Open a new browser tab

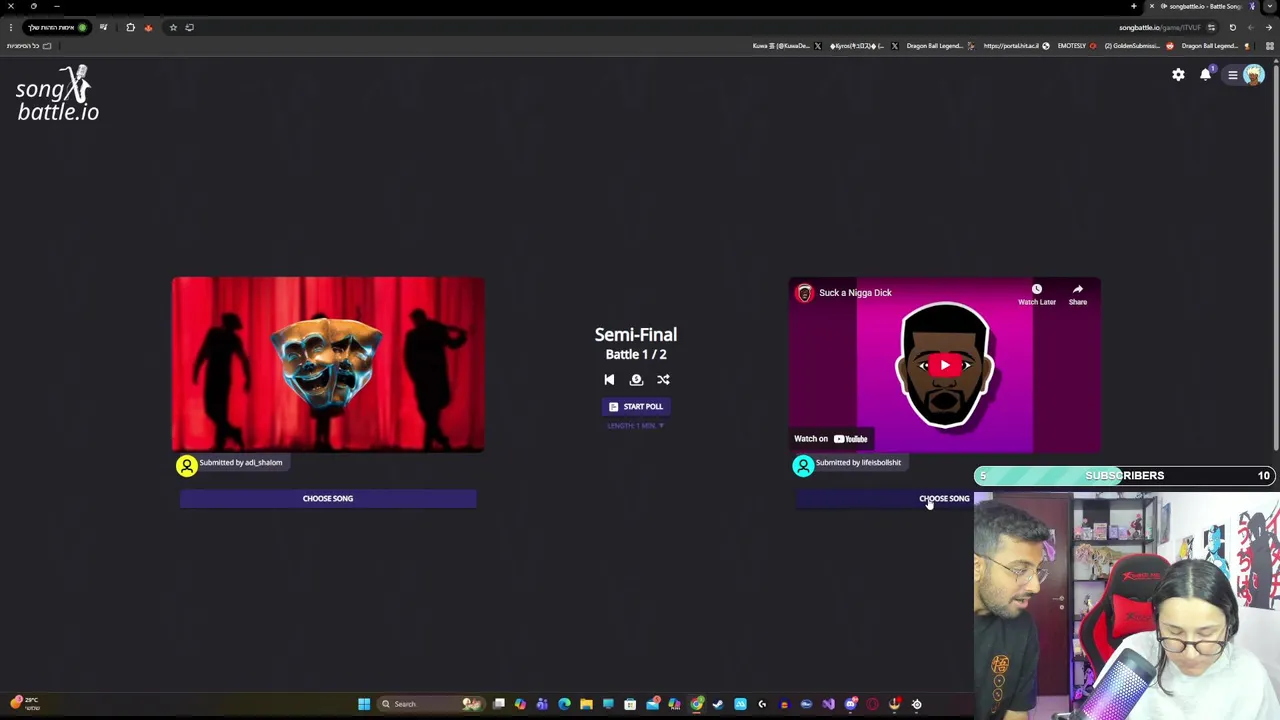click(1134, 7)
